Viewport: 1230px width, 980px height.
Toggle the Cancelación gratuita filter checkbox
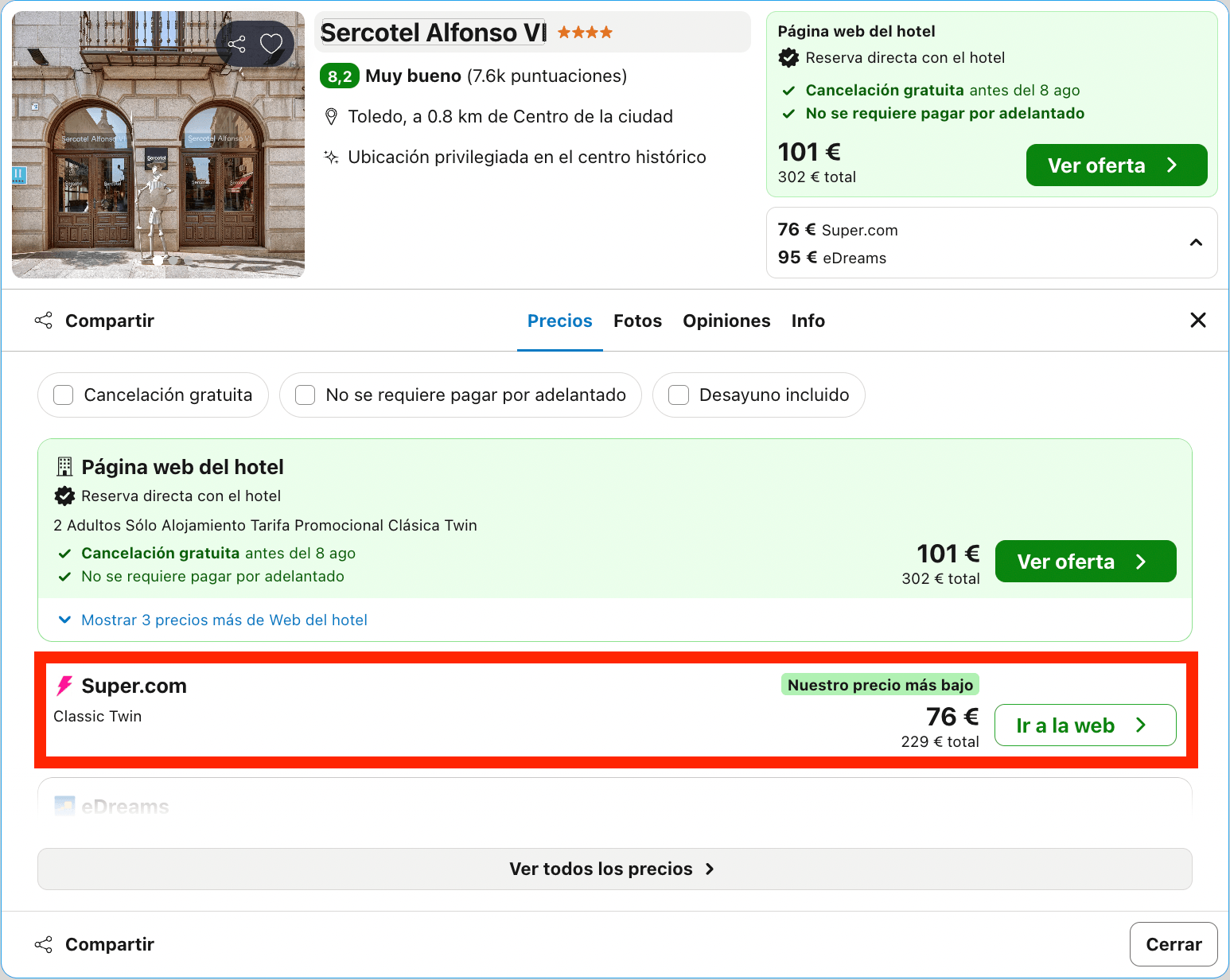pos(64,395)
